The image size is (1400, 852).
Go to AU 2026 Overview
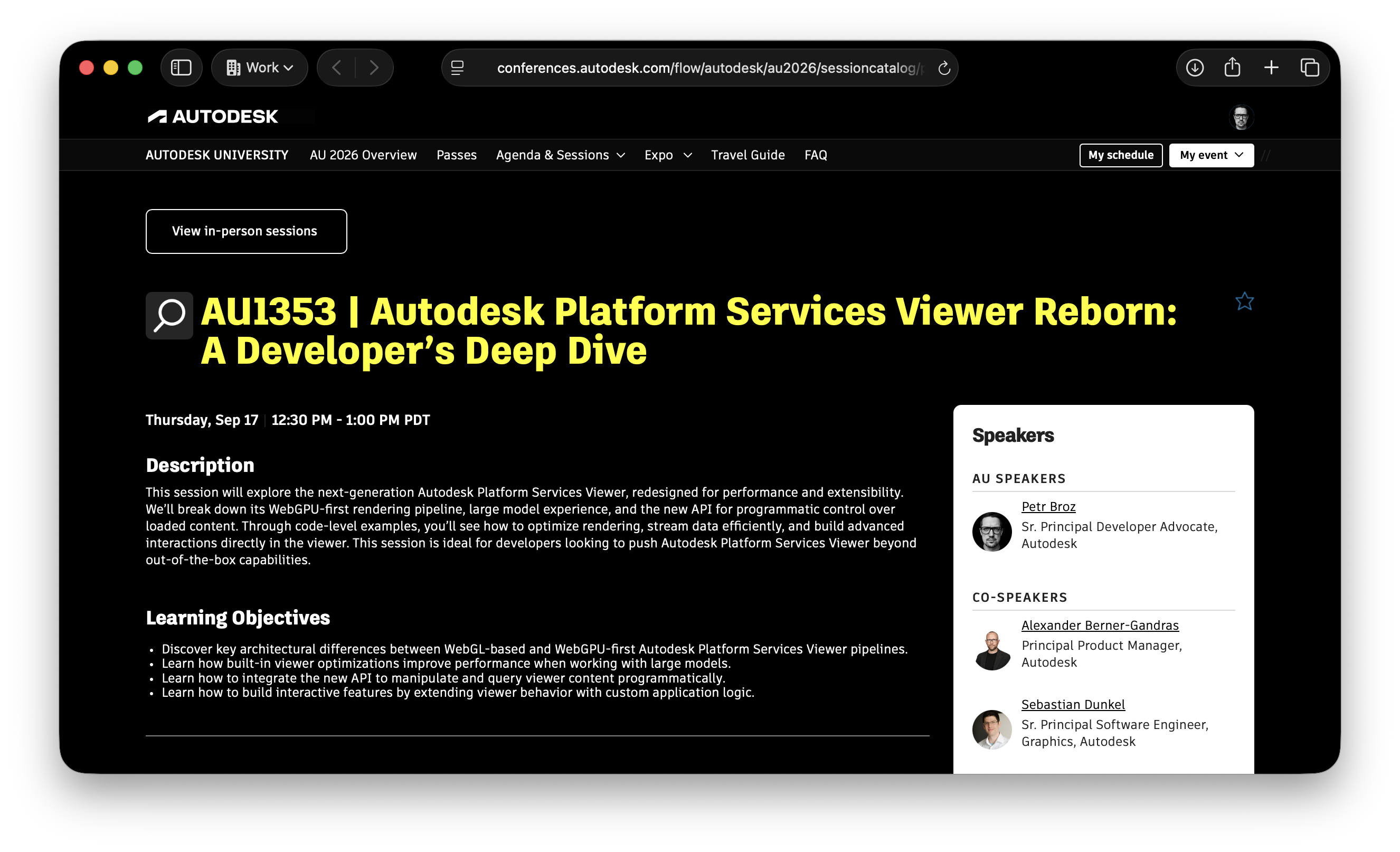(363, 155)
